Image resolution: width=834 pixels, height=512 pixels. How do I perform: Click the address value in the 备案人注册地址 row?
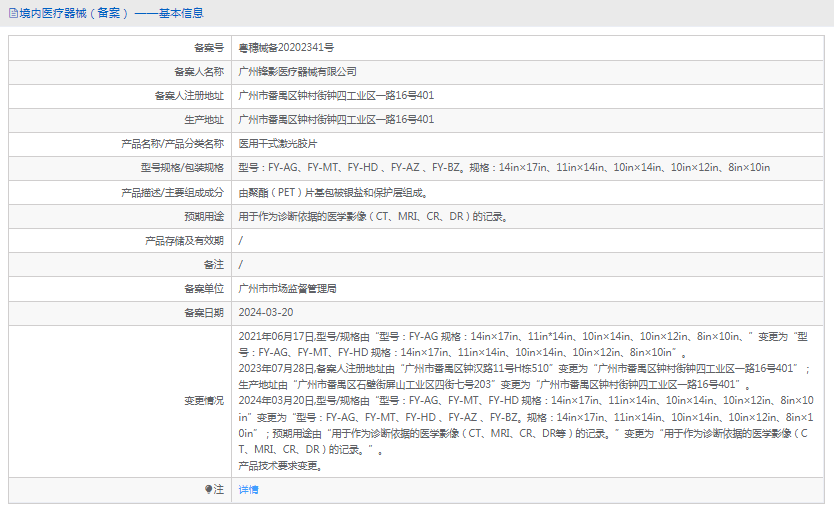pos(336,96)
